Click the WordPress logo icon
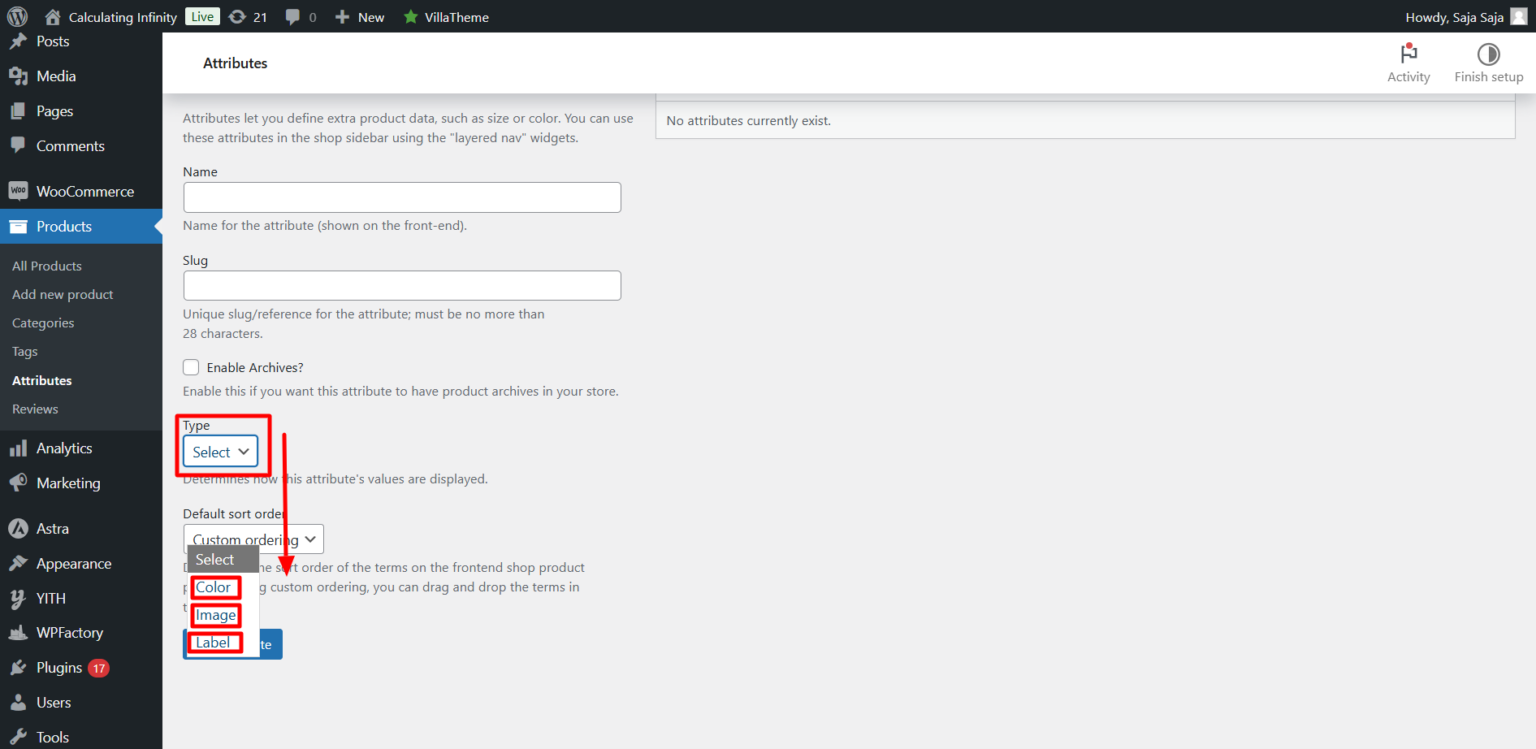This screenshot has width=1536, height=749. click(x=17, y=16)
